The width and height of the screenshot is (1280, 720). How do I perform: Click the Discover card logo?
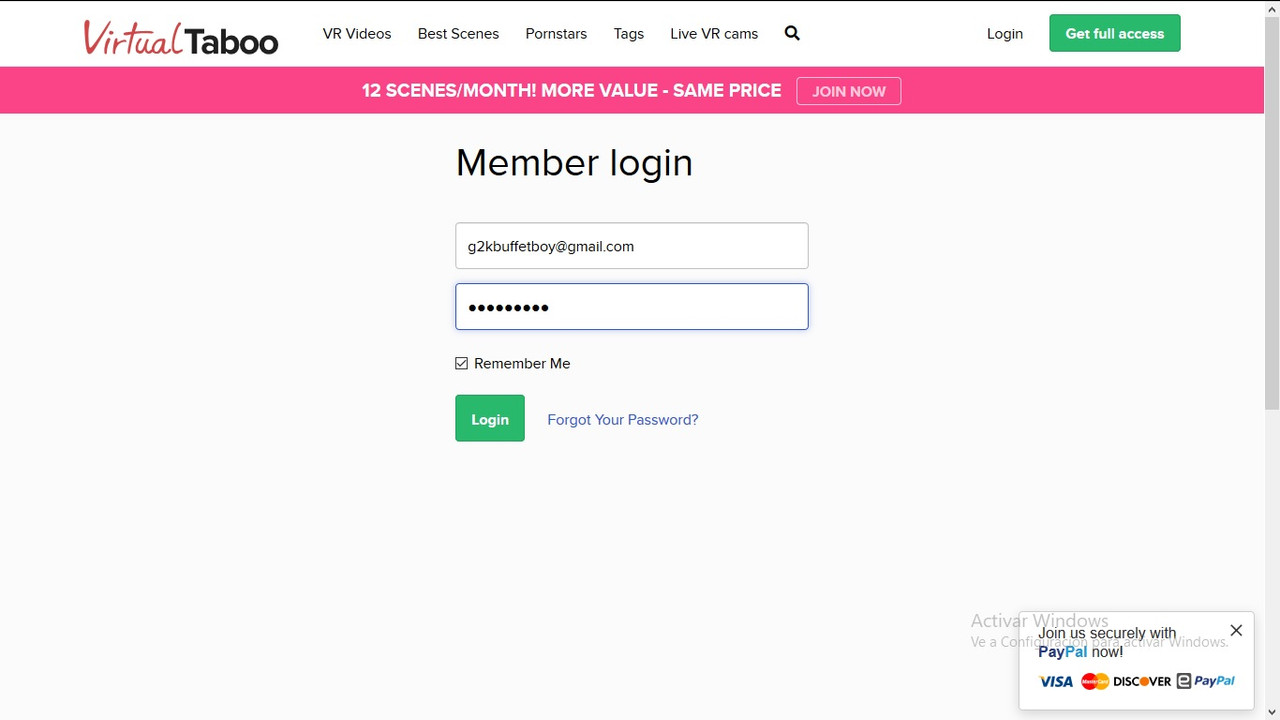coord(1142,681)
